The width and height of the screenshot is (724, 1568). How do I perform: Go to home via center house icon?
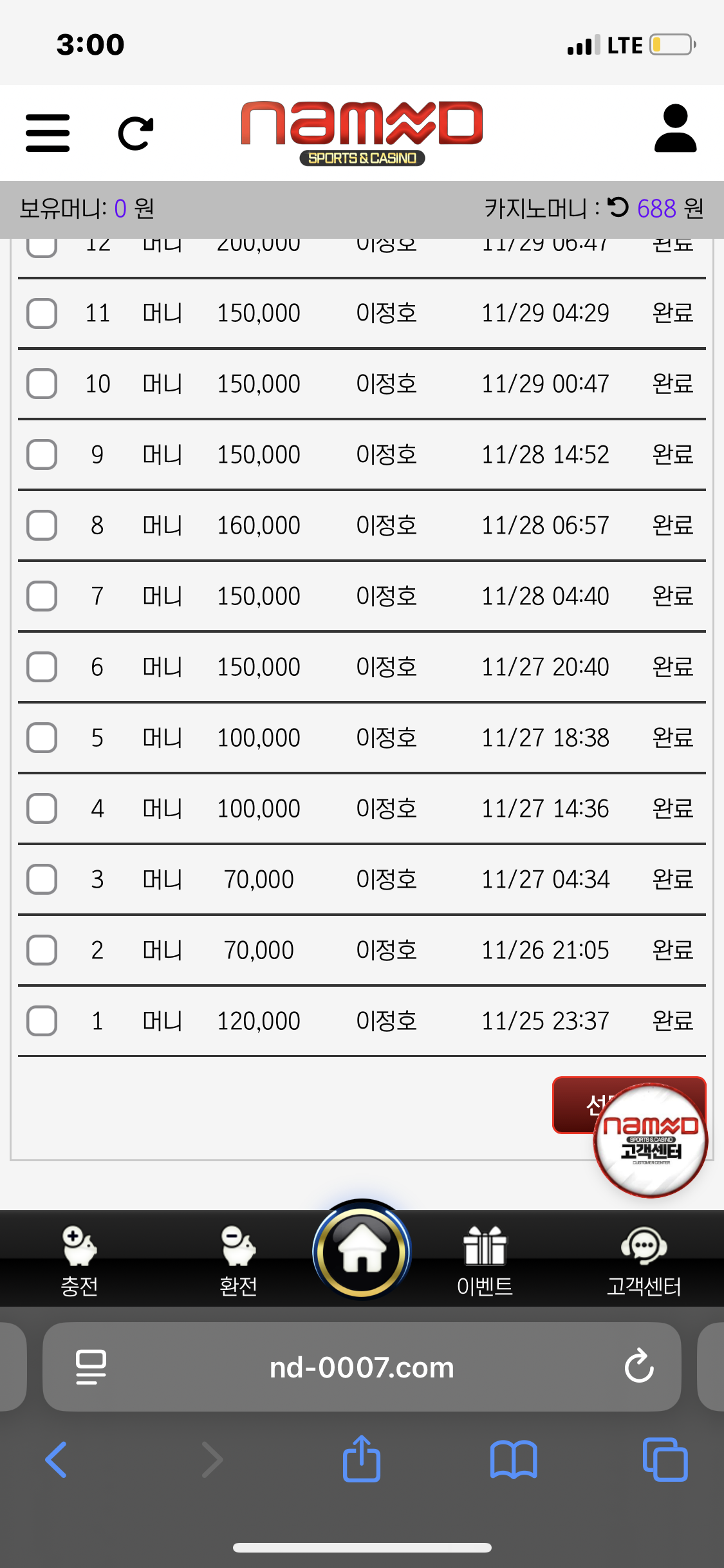[362, 1251]
